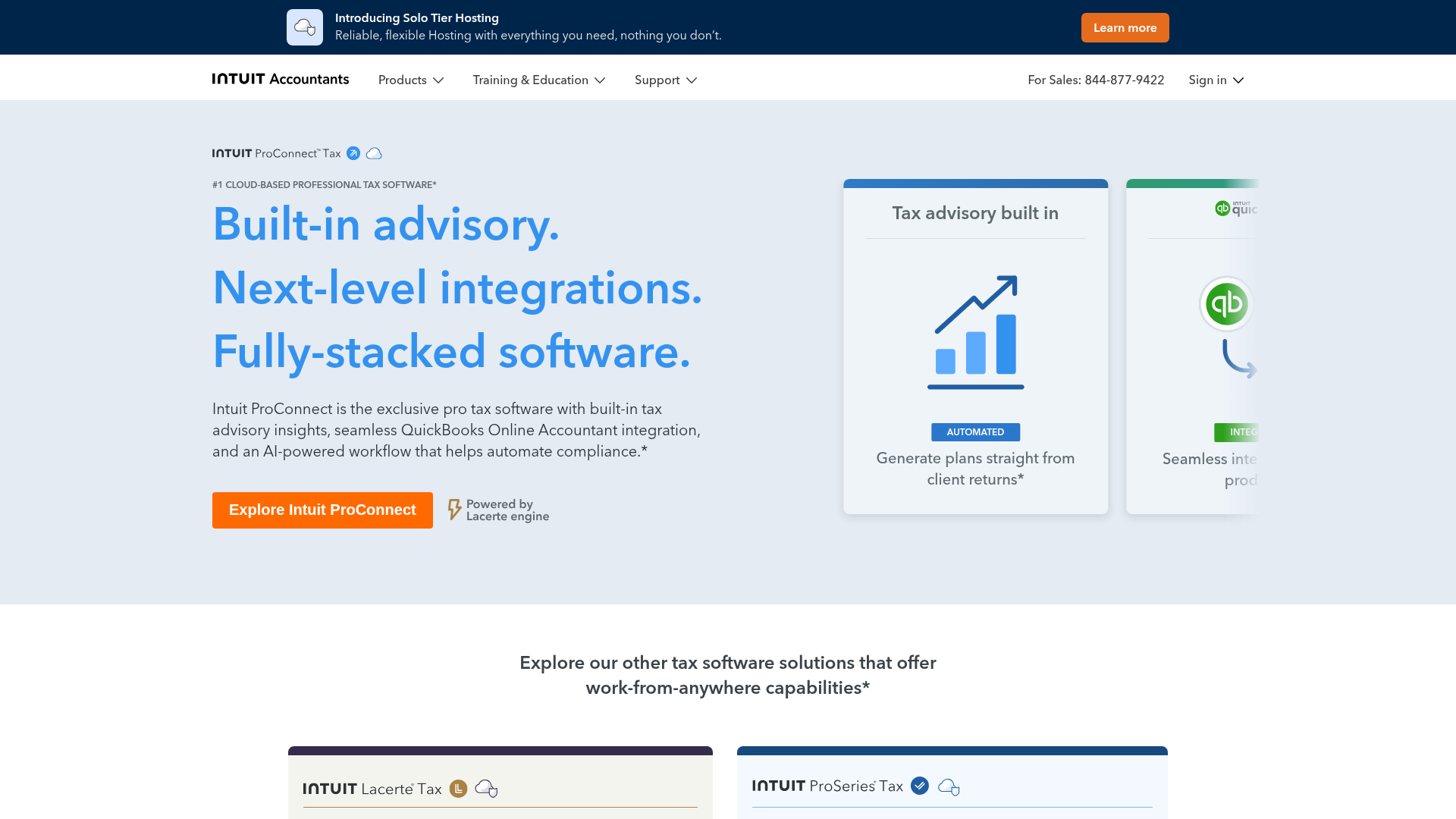Click the bar chart graphic on Tax advisory card

[x=975, y=332]
